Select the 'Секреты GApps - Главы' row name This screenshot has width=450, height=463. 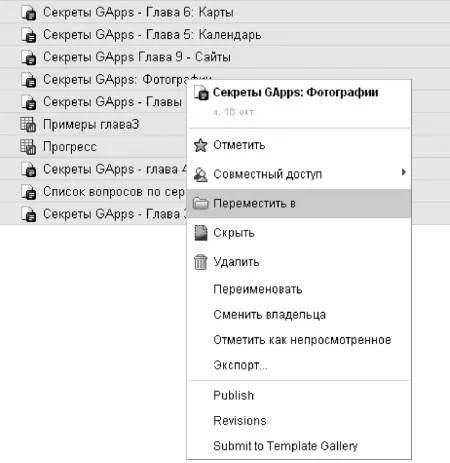point(113,102)
